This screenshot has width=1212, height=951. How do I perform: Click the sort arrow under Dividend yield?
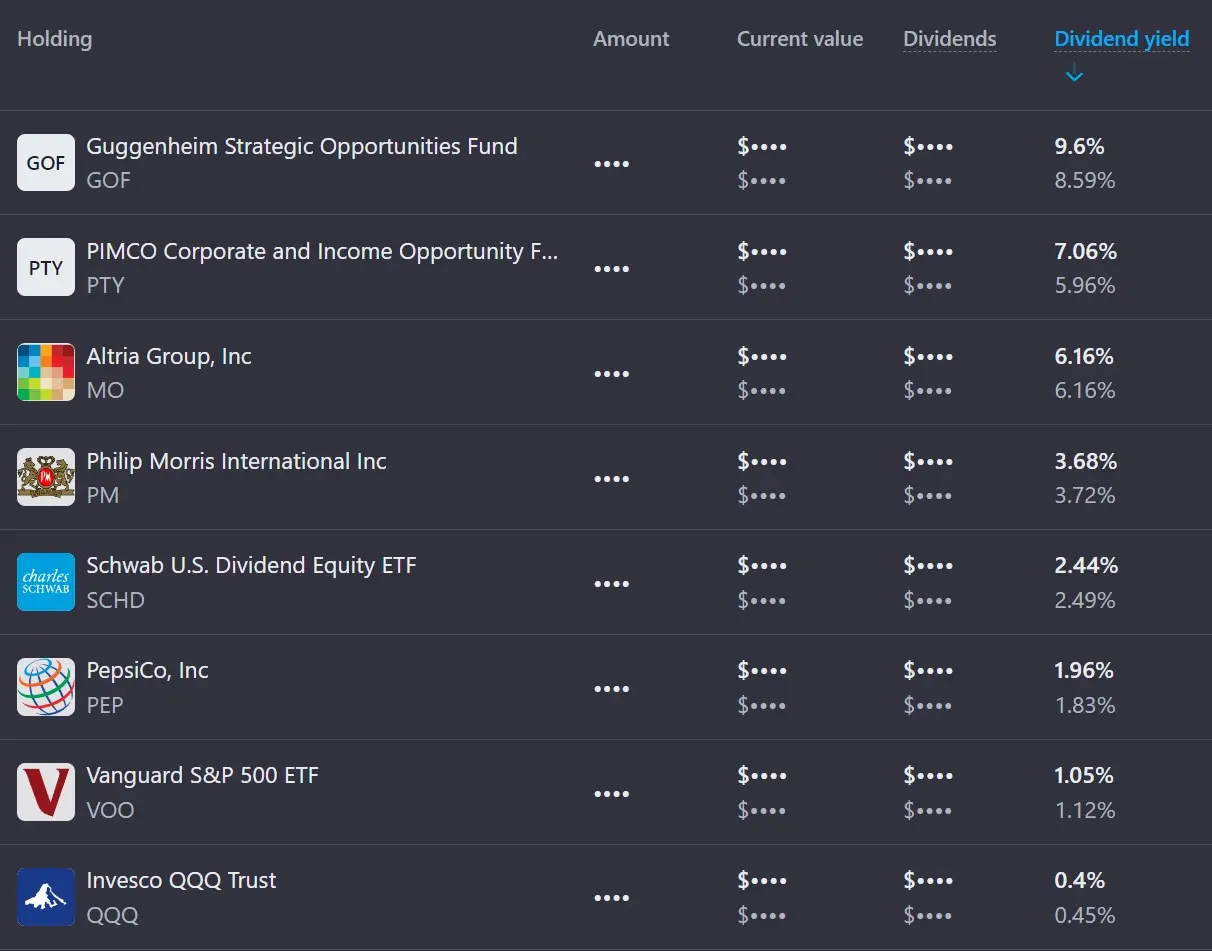click(x=1074, y=74)
